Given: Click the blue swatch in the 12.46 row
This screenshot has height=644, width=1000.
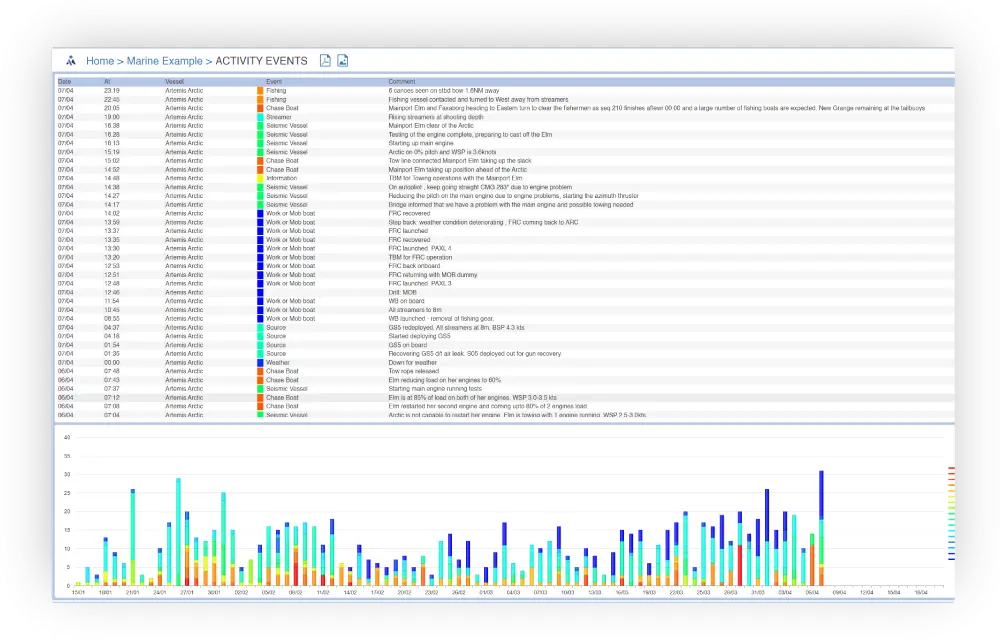Looking at the screenshot, I should pyautogui.click(x=260, y=293).
